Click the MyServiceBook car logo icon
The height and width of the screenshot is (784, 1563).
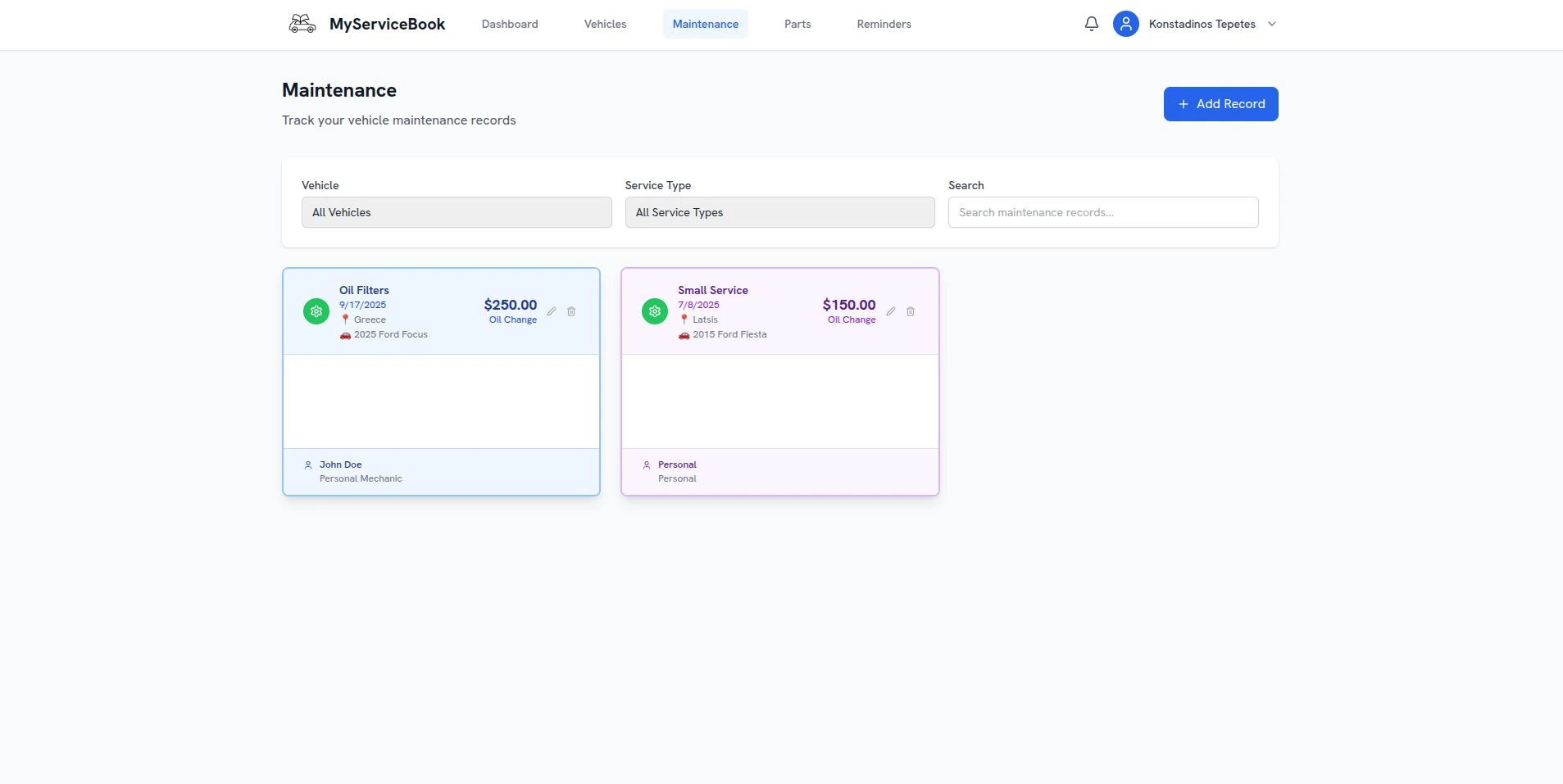[x=302, y=24]
